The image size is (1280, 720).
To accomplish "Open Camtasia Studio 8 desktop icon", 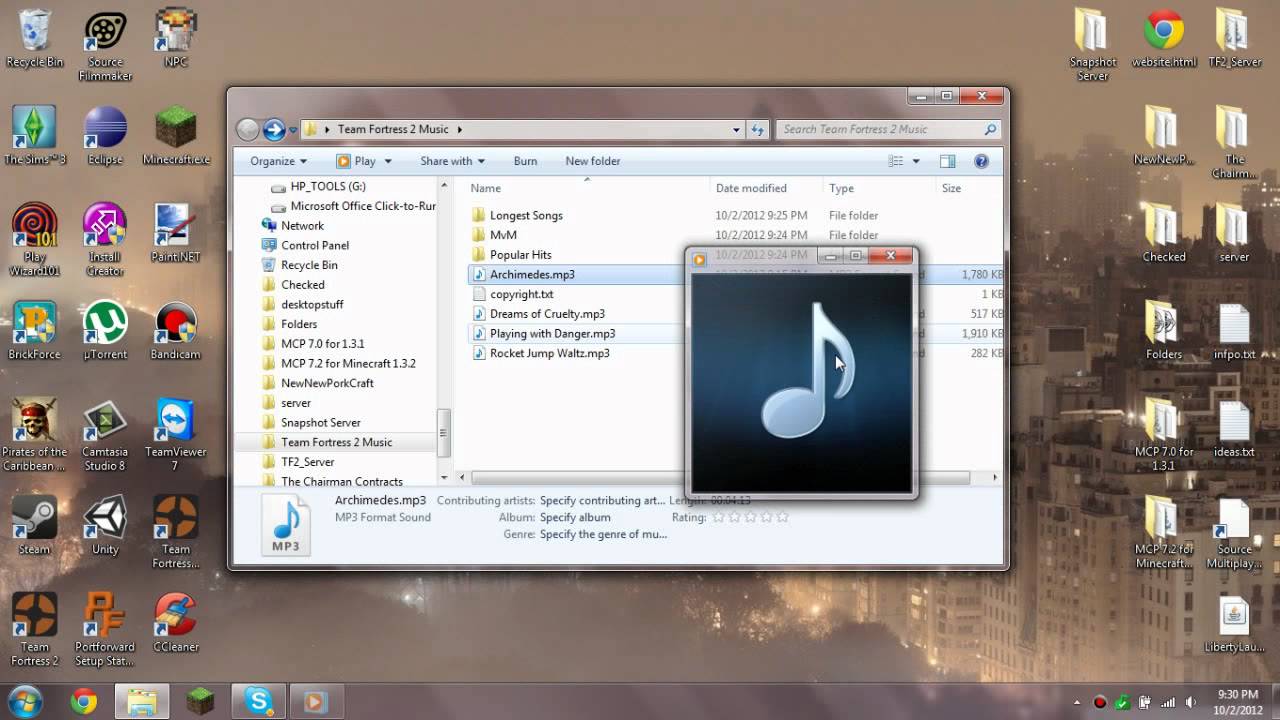I will tap(105, 435).
